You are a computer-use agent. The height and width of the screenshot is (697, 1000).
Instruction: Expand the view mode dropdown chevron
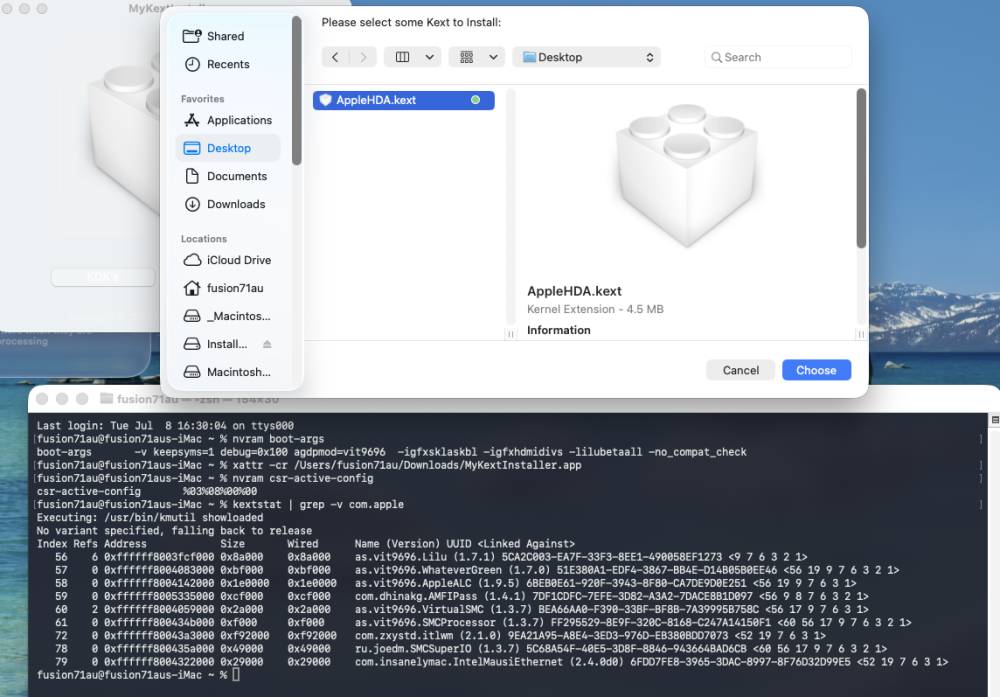pyautogui.click(x=430, y=57)
